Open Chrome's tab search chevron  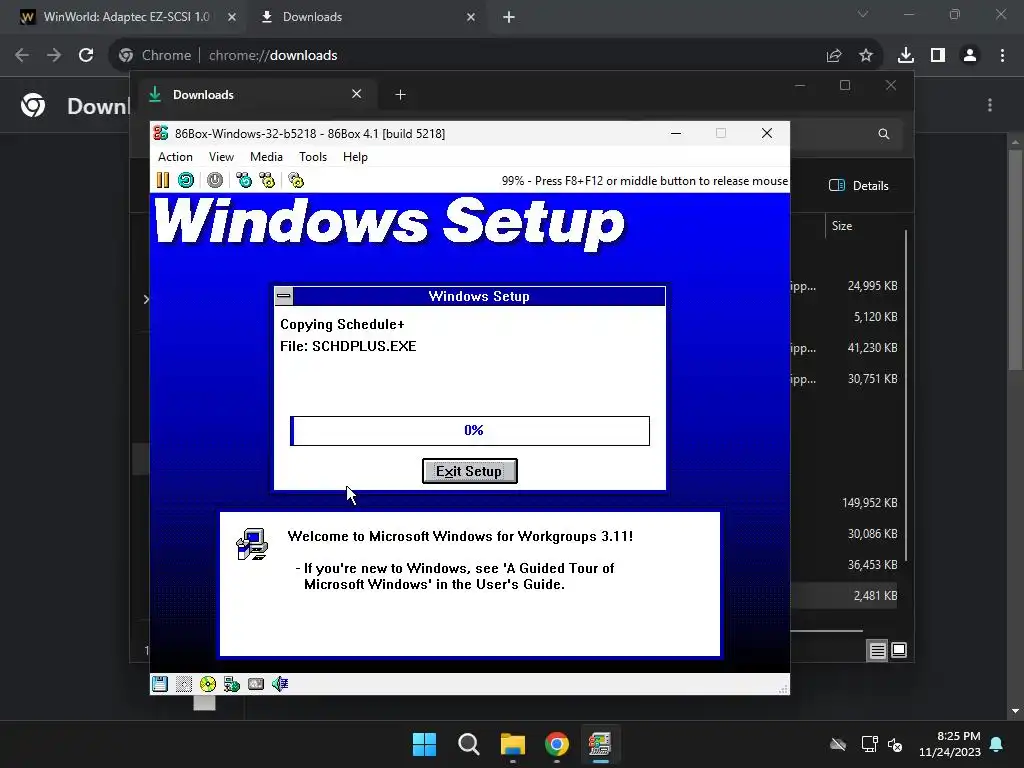pyautogui.click(x=863, y=14)
